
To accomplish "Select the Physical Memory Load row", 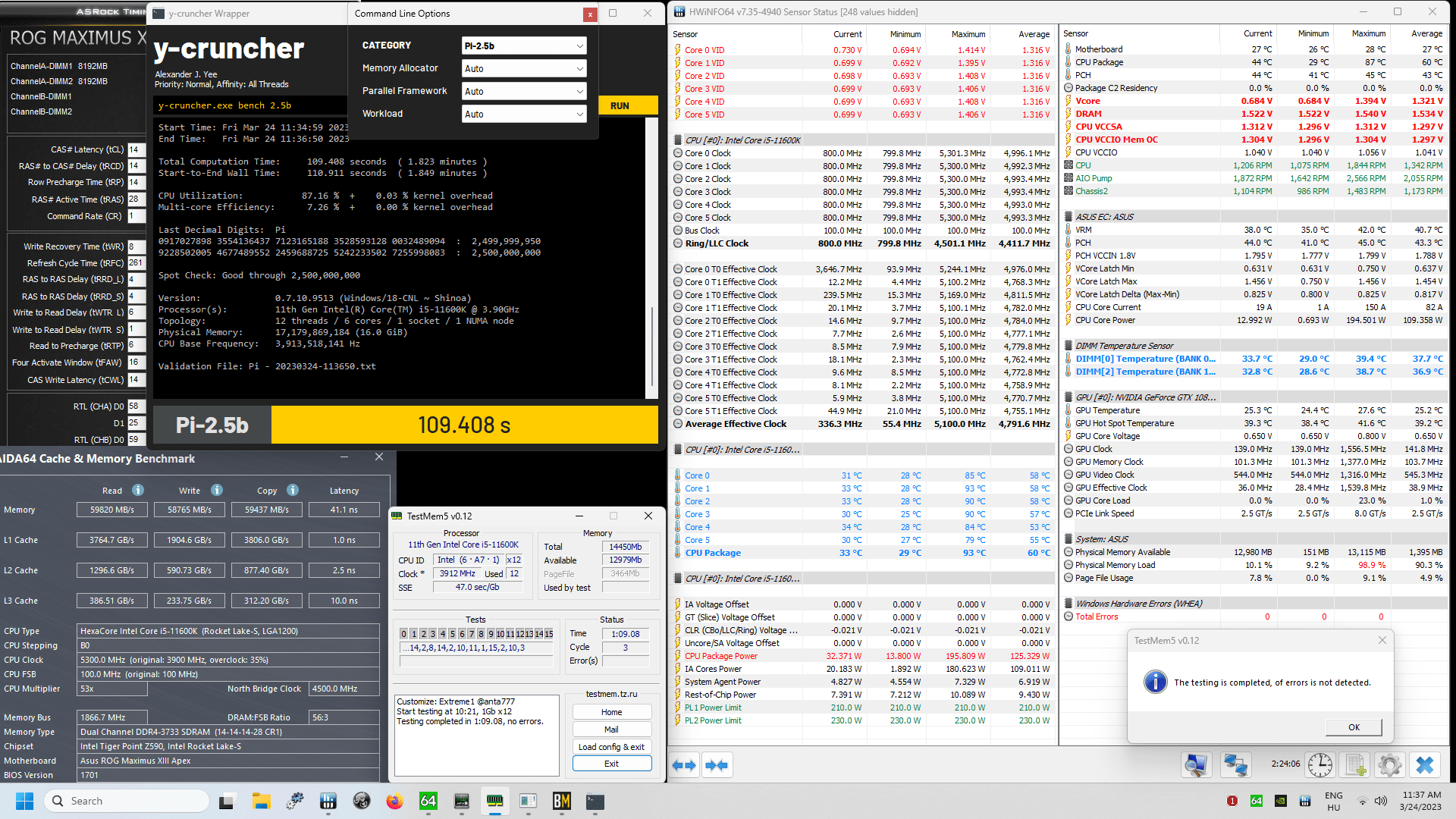I will [1254, 565].
